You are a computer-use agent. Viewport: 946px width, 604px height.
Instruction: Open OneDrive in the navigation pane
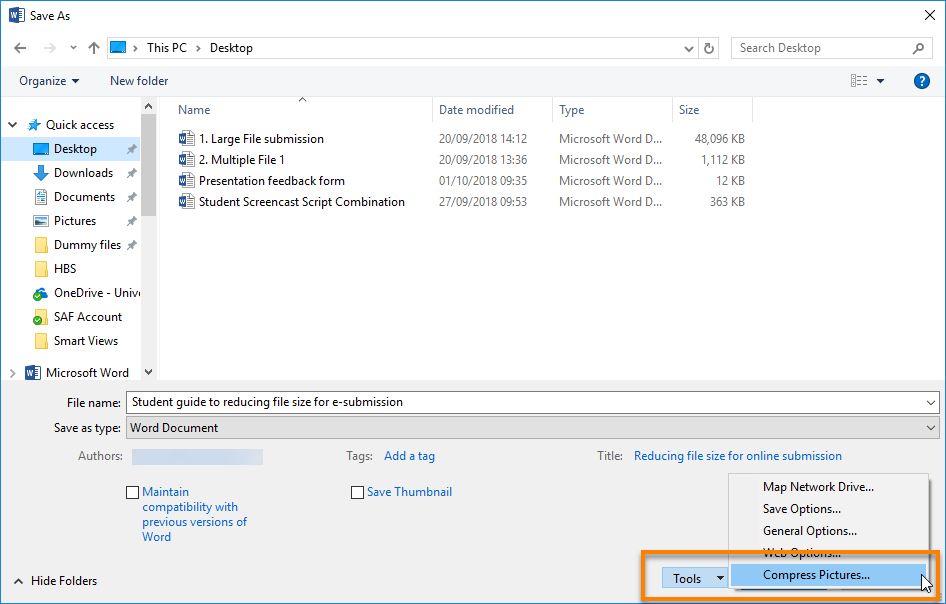[96, 293]
